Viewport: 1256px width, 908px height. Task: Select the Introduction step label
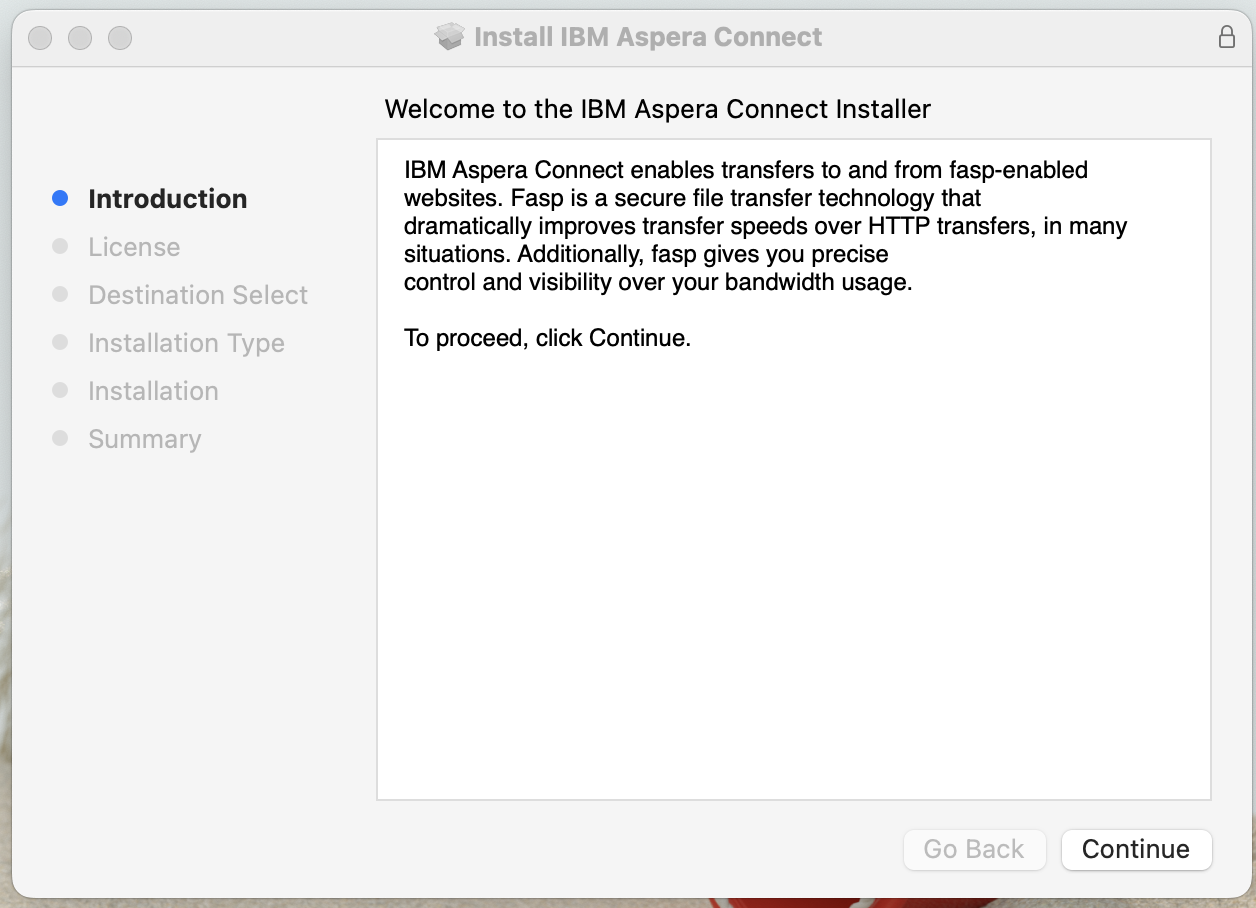click(x=167, y=199)
